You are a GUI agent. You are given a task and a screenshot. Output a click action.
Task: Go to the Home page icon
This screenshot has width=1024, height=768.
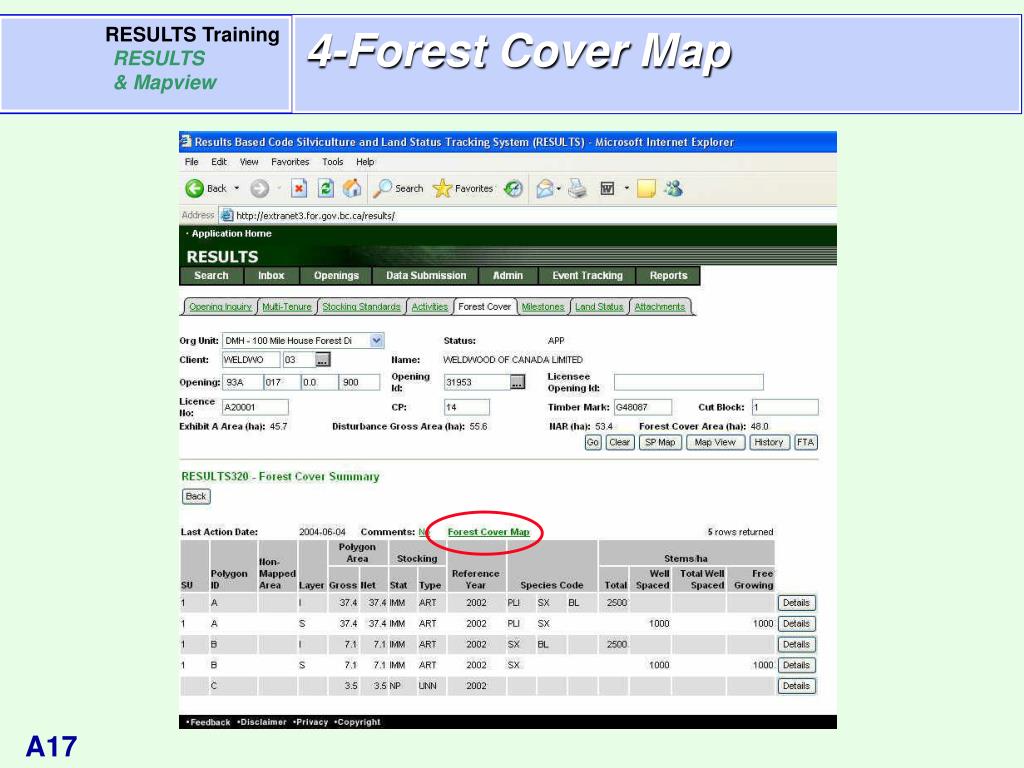tap(352, 188)
